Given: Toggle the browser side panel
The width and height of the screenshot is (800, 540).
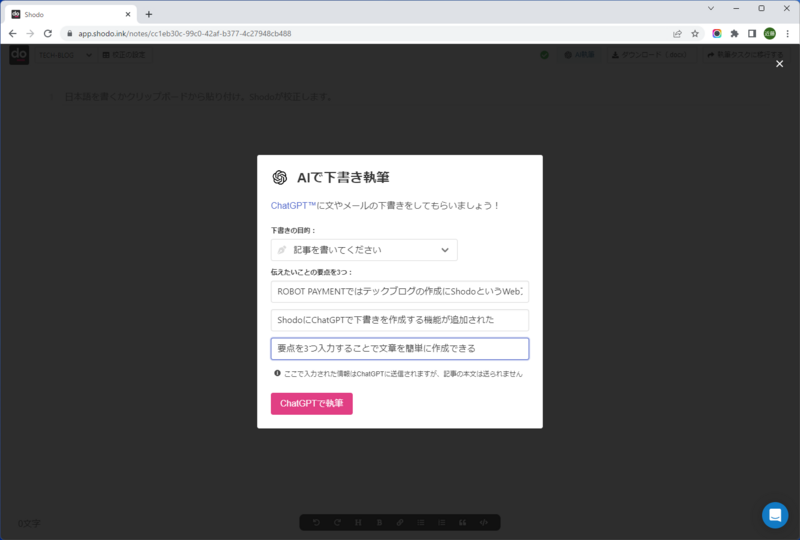Looking at the screenshot, I should pyautogui.click(x=752, y=34).
